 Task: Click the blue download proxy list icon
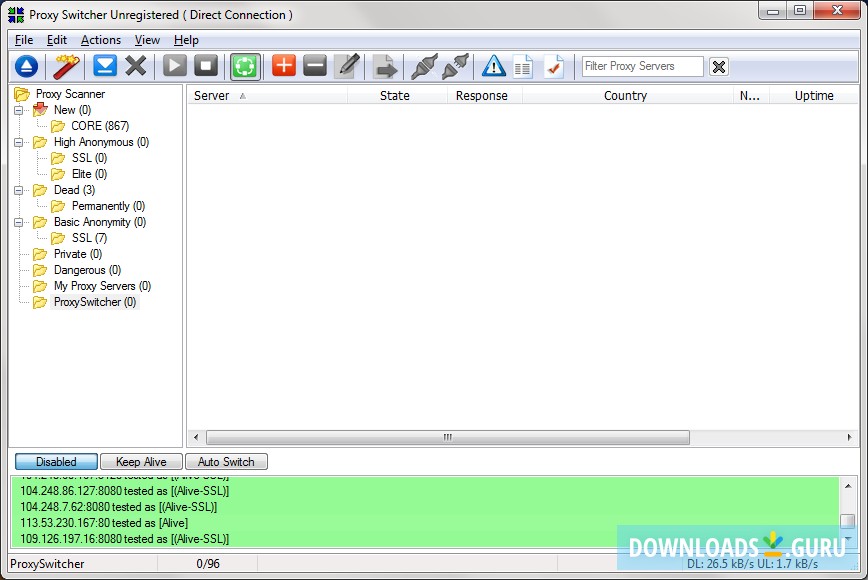coord(105,66)
